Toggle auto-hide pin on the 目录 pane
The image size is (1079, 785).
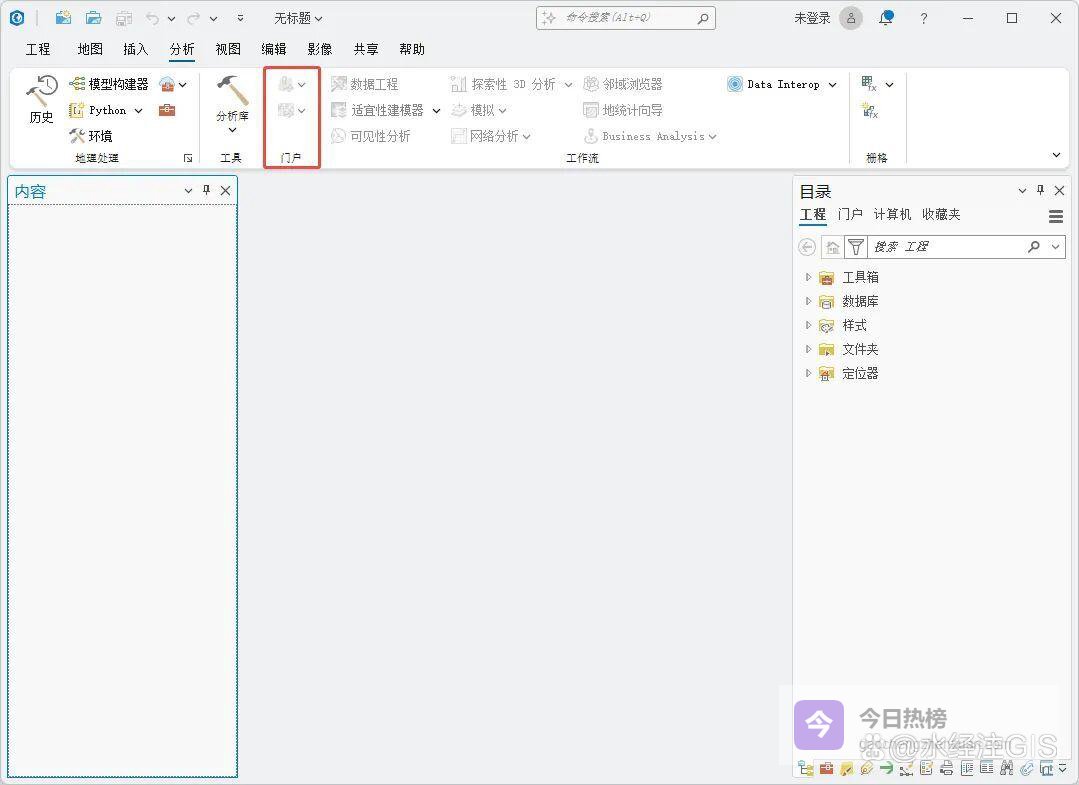(x=1040, y=190)
